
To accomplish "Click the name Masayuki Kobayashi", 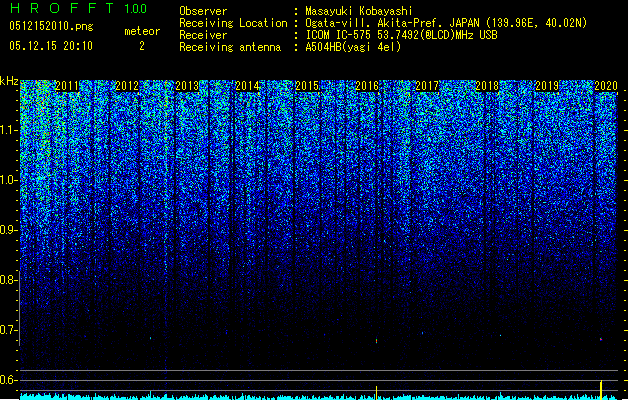I will coord(359,11).
